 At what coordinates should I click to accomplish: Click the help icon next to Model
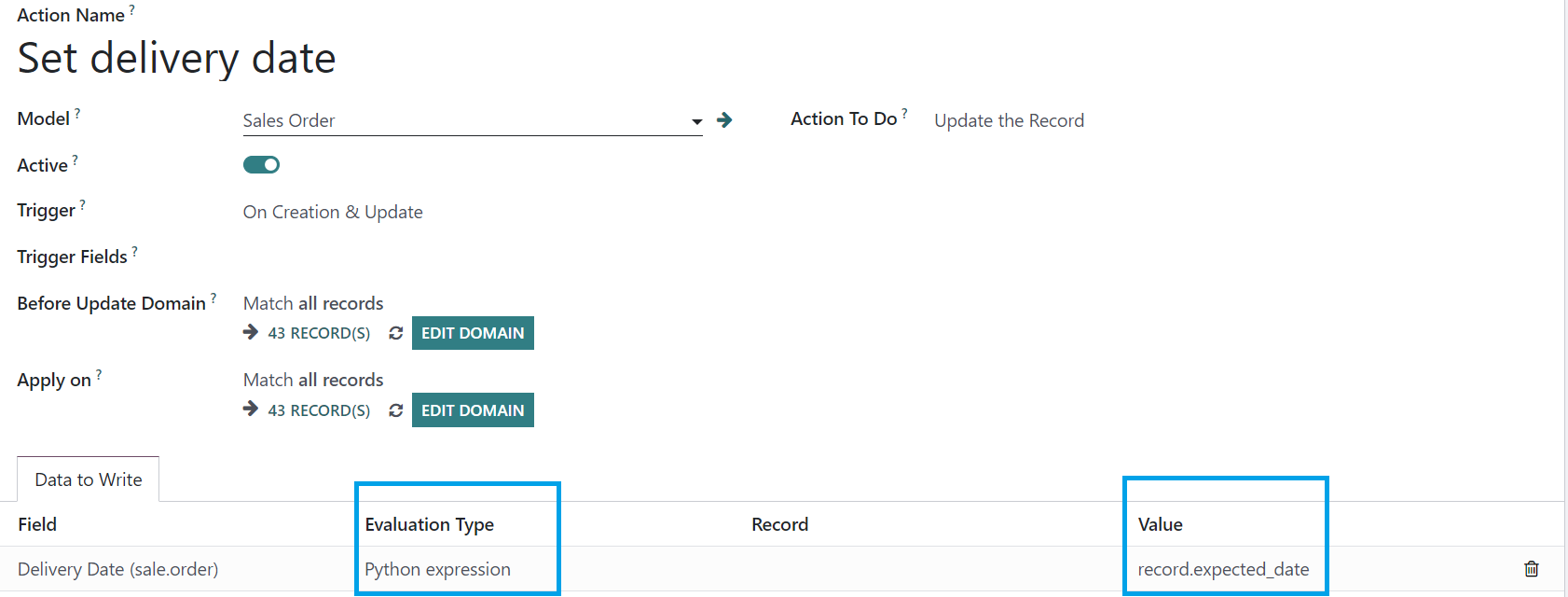pos(77,113)
